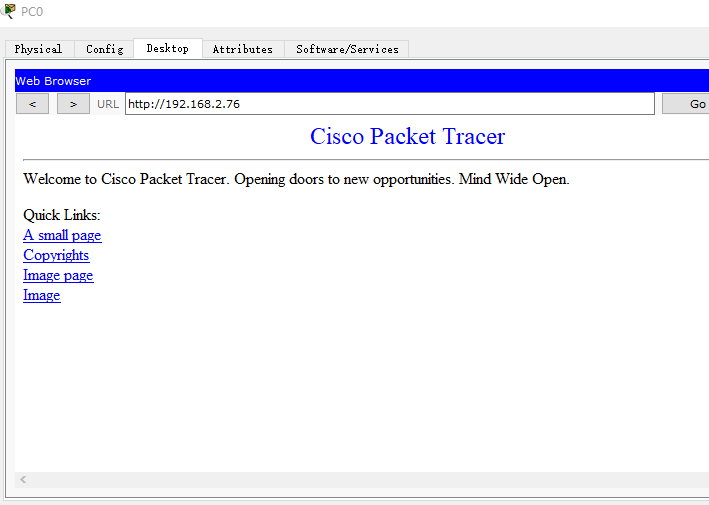Select the Desktop tab
The image size is (709, 505).
point(168,48)
